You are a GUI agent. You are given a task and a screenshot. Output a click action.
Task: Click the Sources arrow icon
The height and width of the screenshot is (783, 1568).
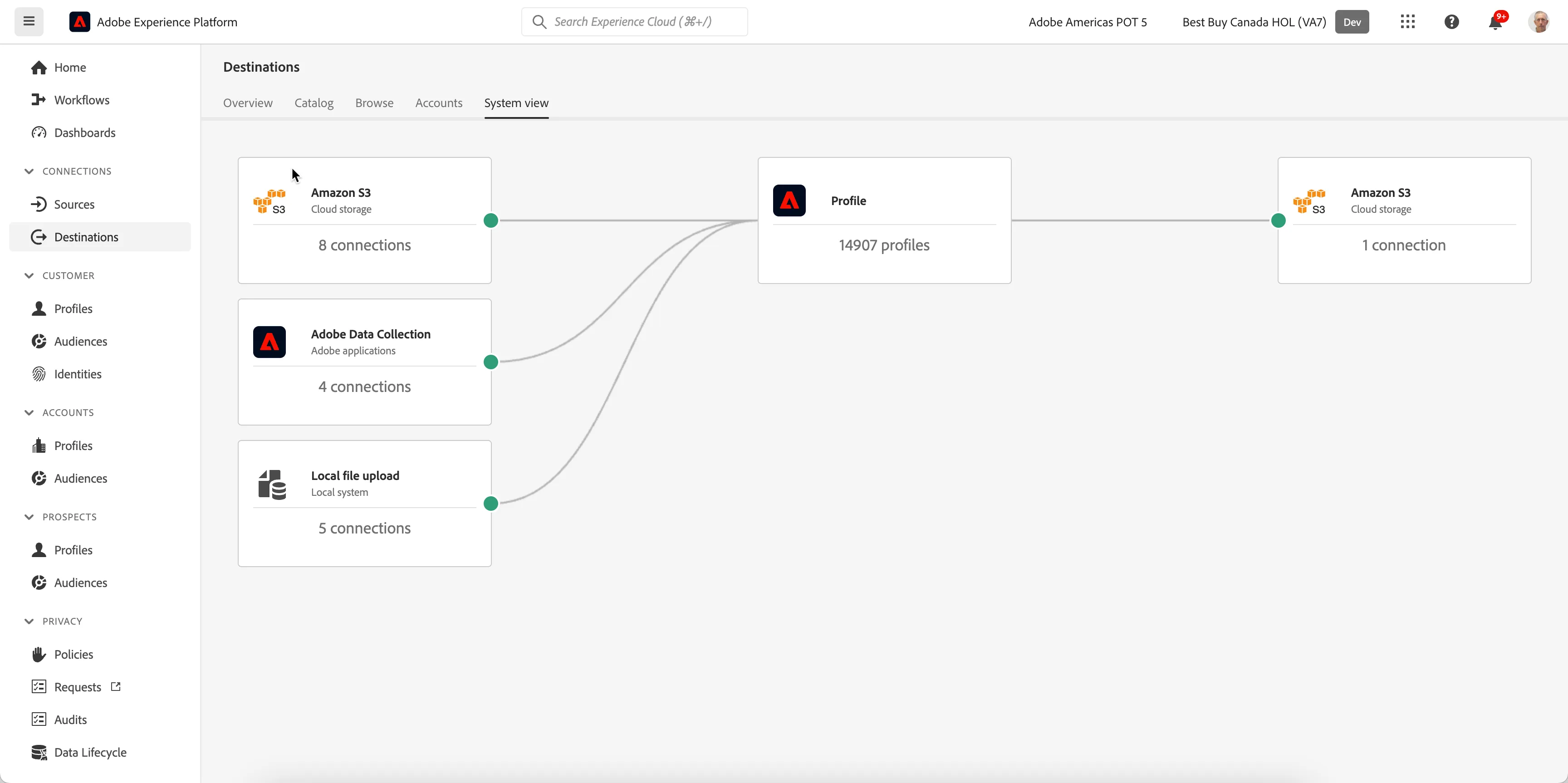pos(39,205)
